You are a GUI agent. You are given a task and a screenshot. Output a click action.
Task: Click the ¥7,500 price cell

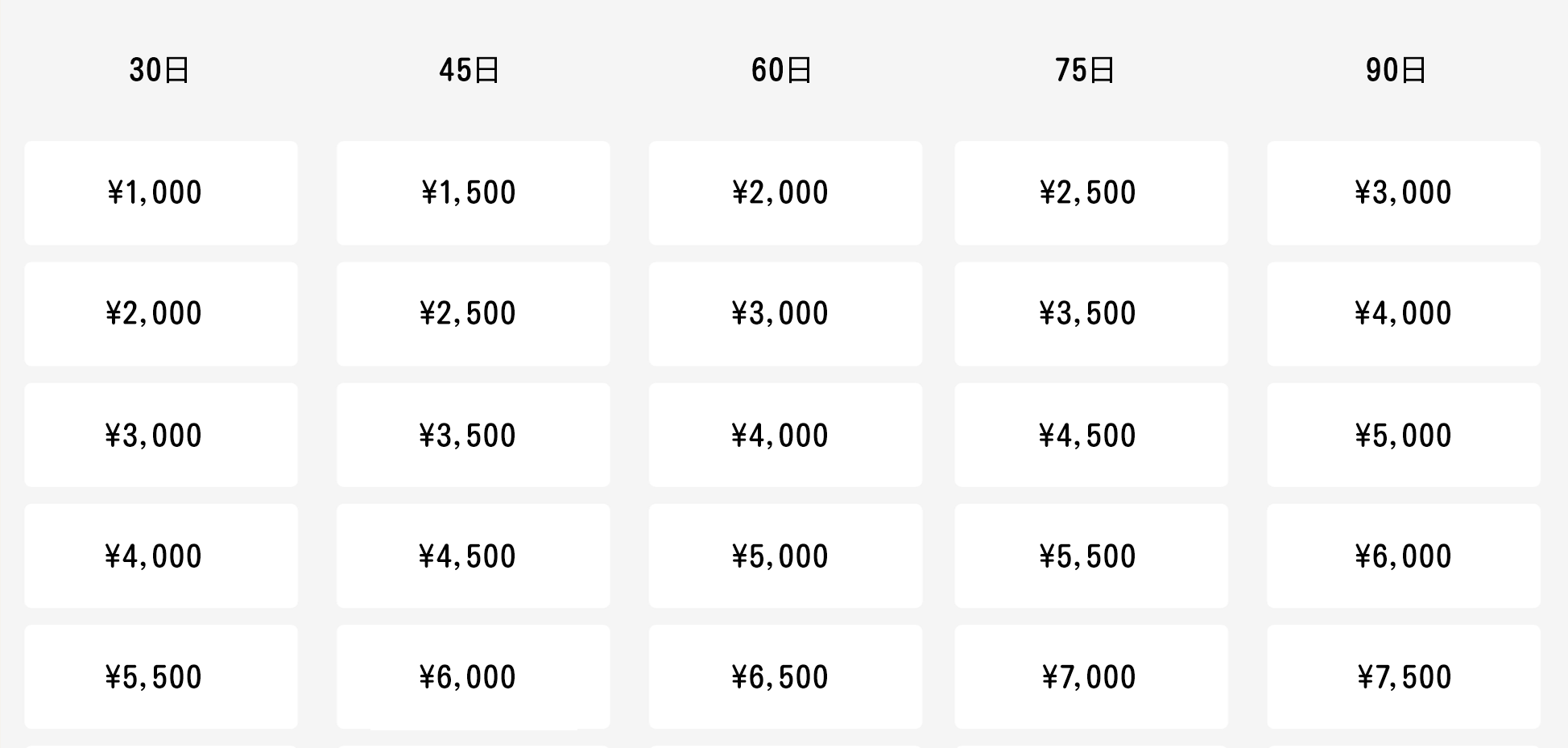pyautogui.click(x=1404, y=676)
